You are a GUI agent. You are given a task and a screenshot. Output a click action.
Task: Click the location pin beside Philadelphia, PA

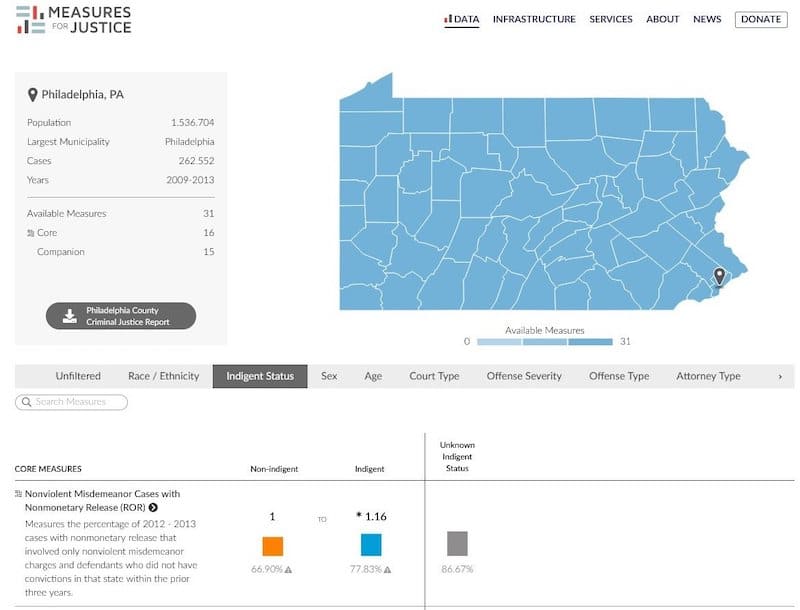click(33, 95)
